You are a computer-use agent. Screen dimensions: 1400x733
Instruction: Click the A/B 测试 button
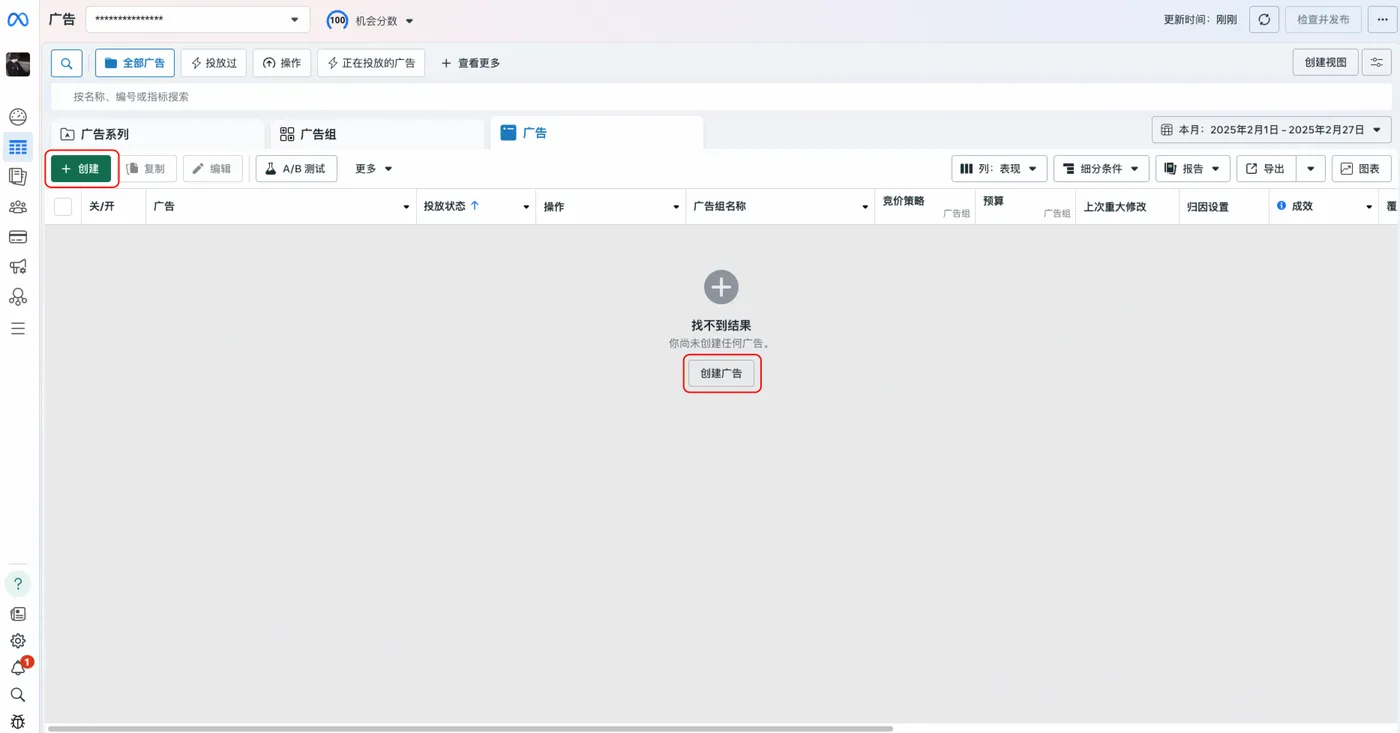(x=296, y=169)
